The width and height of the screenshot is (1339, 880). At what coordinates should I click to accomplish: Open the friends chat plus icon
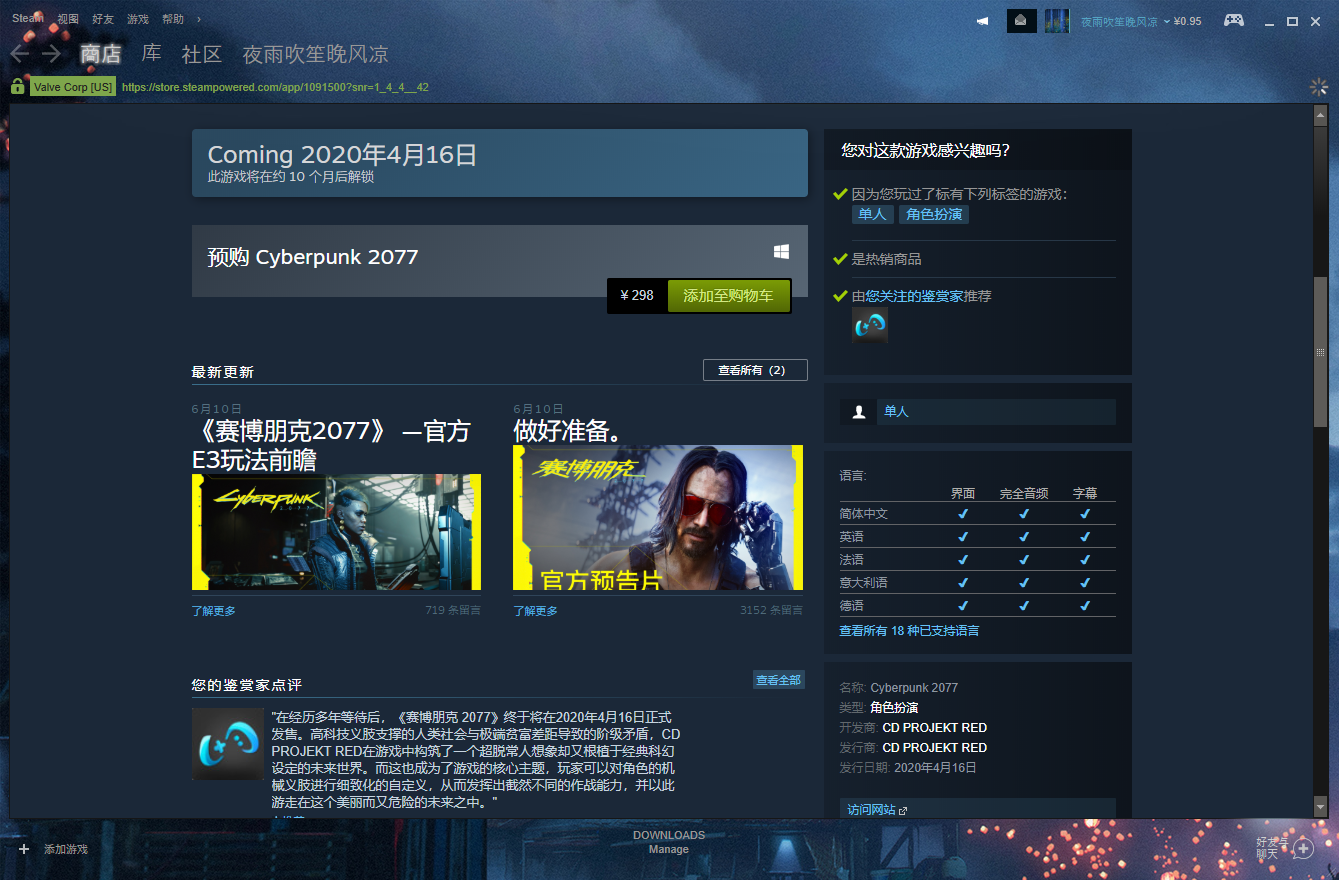coord(1302,848)
